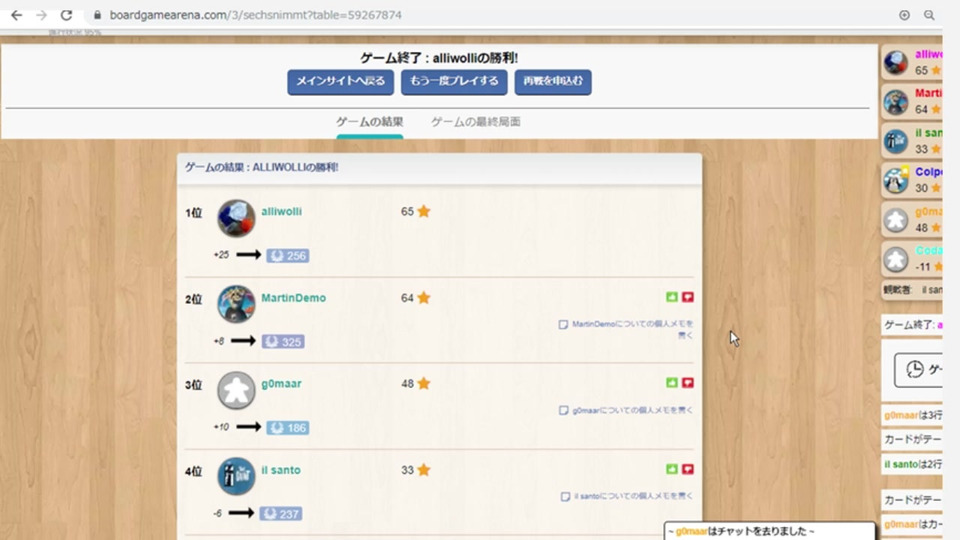Give MartinDemo a green thumbs up
Image resolution: width=960 pixels, height=540 pixels.
click(672, 297)
